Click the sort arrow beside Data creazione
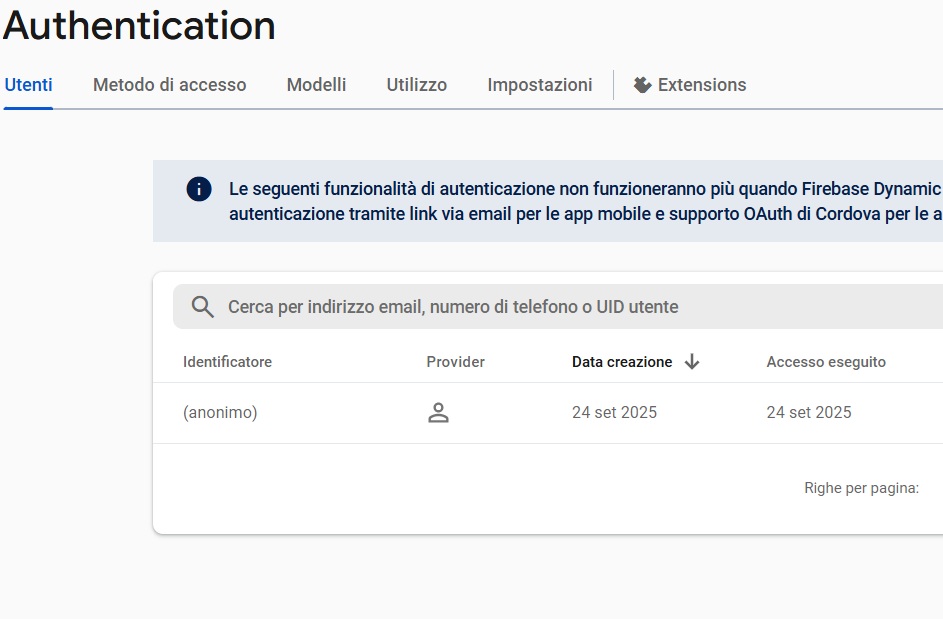 (x=692, y=362)
